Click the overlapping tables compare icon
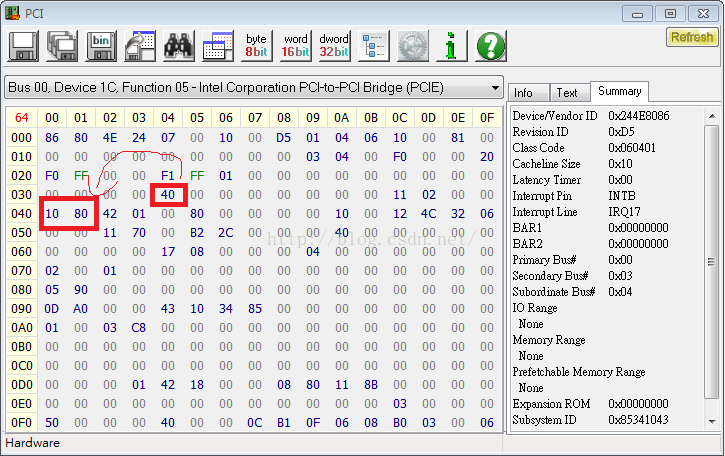The height and width of the screenshot is (456, 725). 217,46
